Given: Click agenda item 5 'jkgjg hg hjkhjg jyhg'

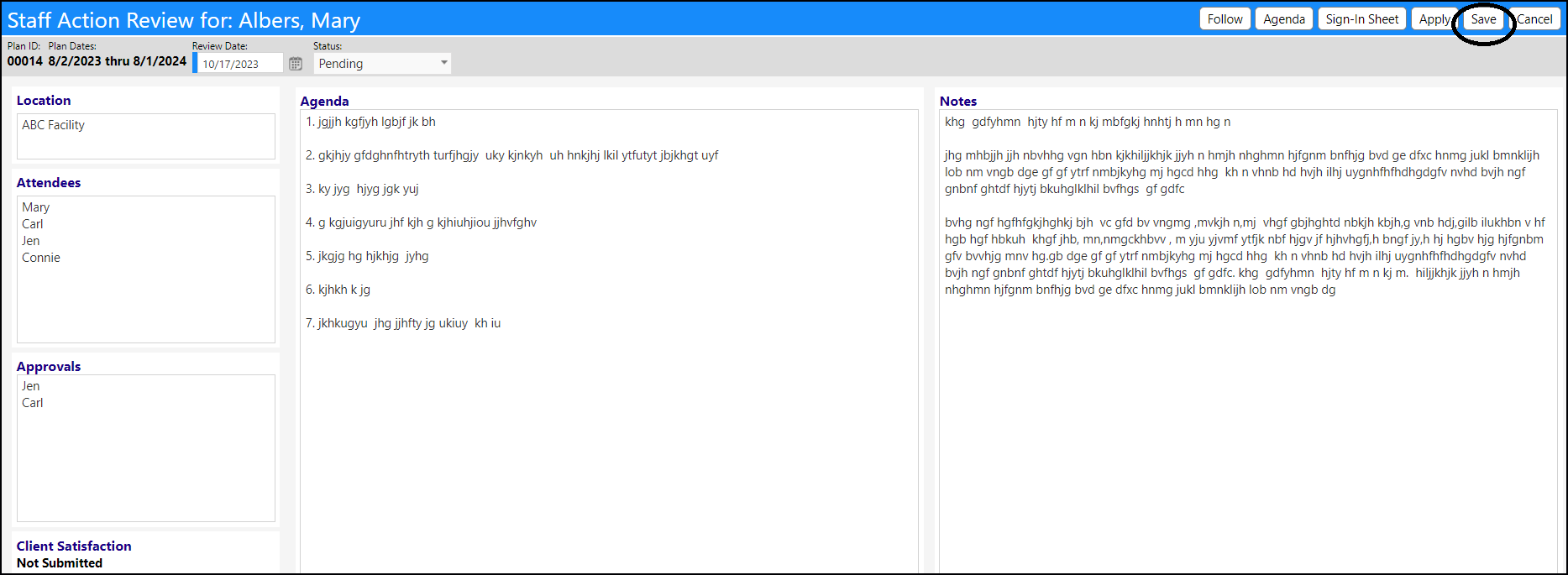Looking at the screenshot, I should (367, 256).
